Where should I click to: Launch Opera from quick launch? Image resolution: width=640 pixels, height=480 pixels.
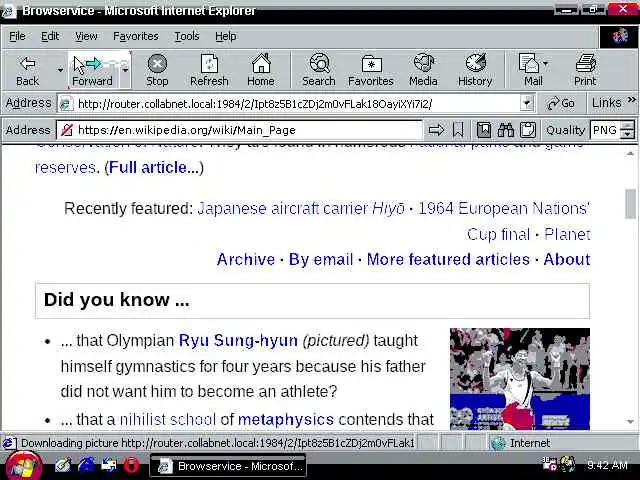pos(131,466)
